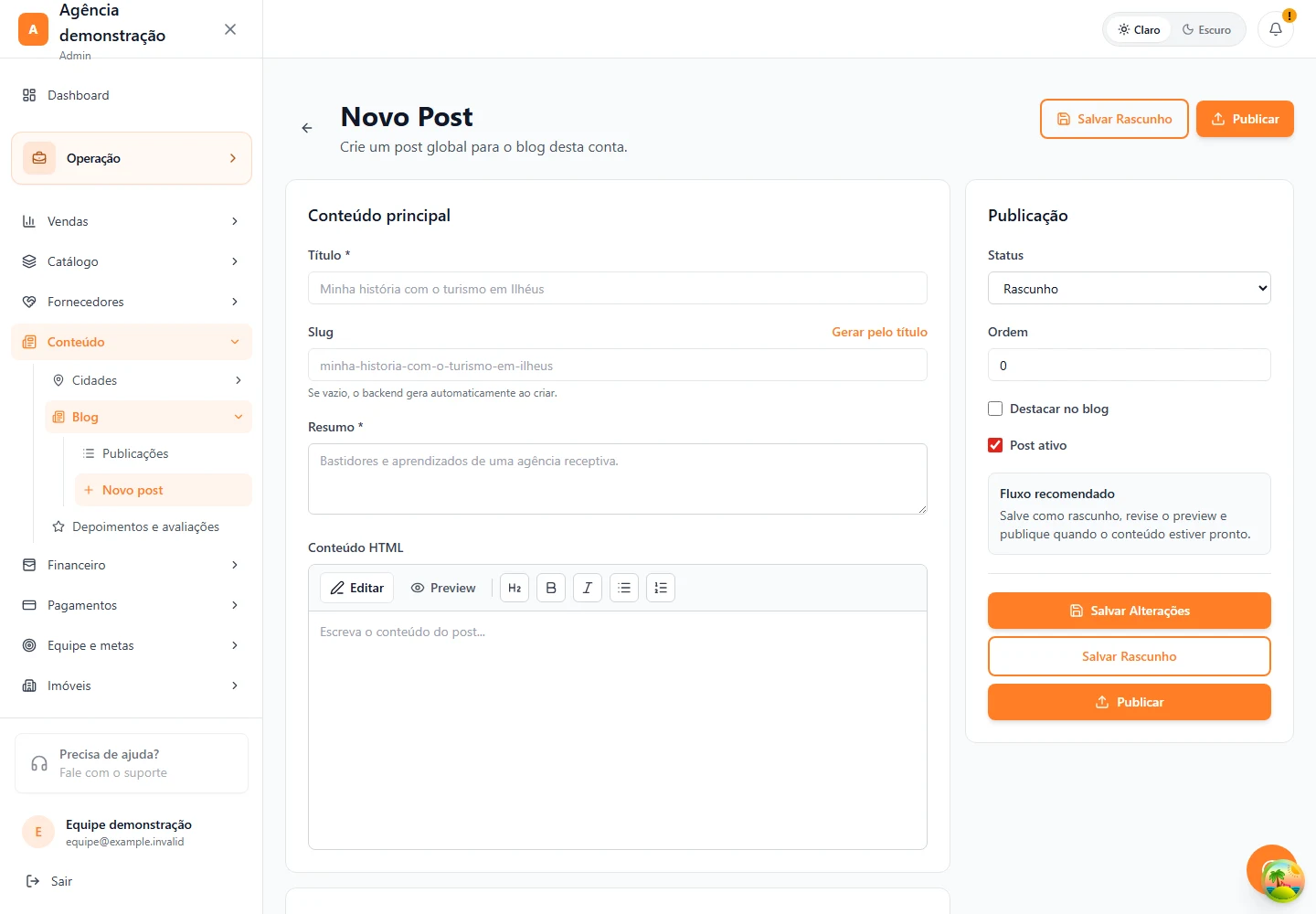Expand the Cidades submenu chevron

tap(239, 380)
